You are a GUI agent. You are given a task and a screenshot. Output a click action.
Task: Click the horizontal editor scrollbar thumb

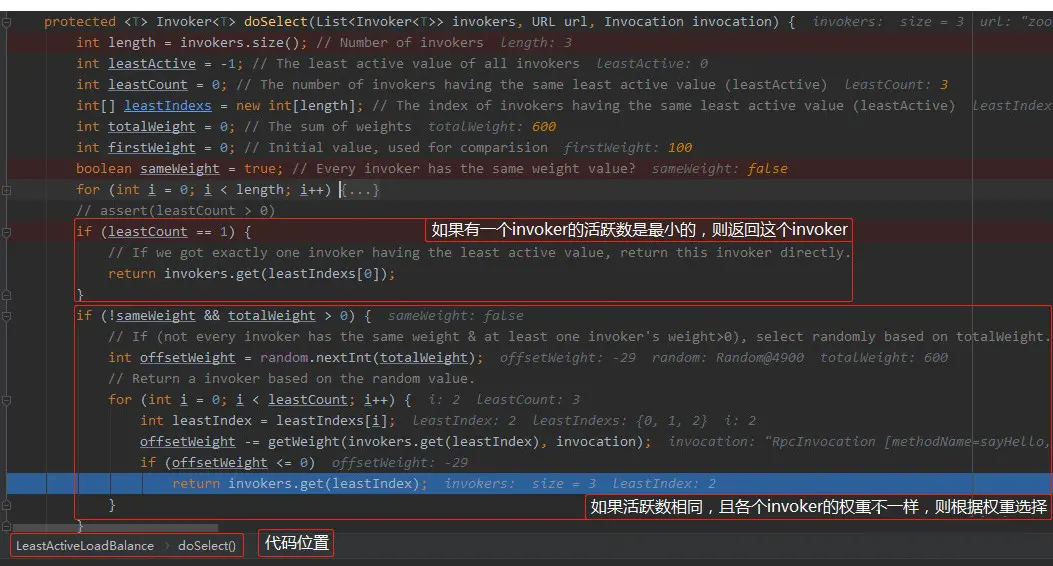coord(116,528)
